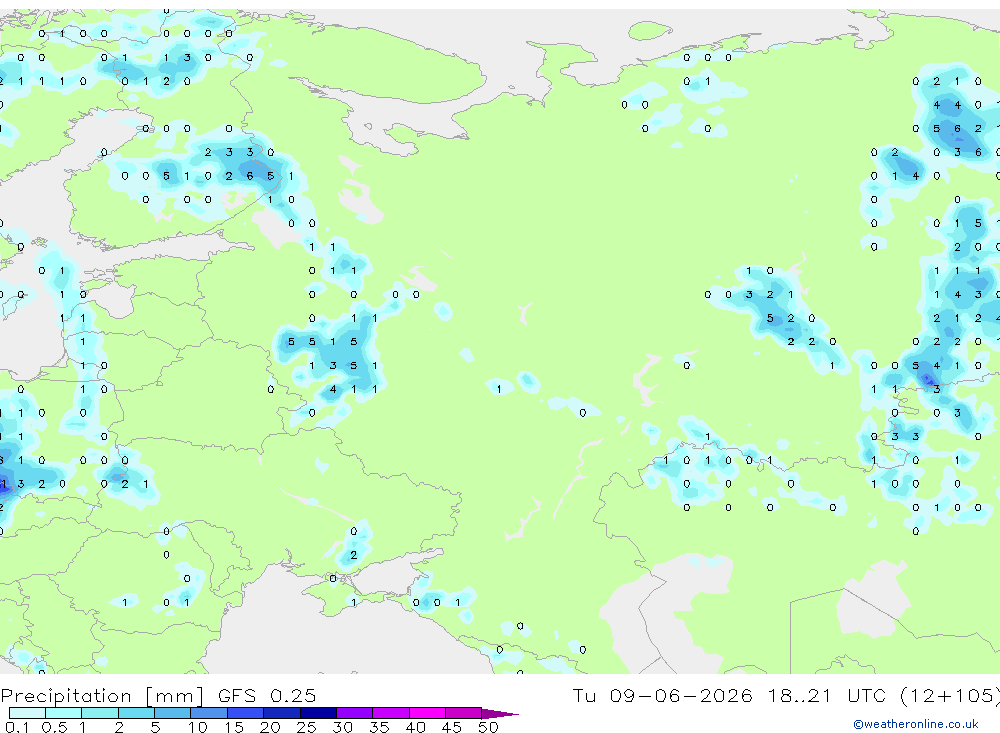
Task: Click the 18..21 UTC (12+105) forecast time
Action: [883, 695]
